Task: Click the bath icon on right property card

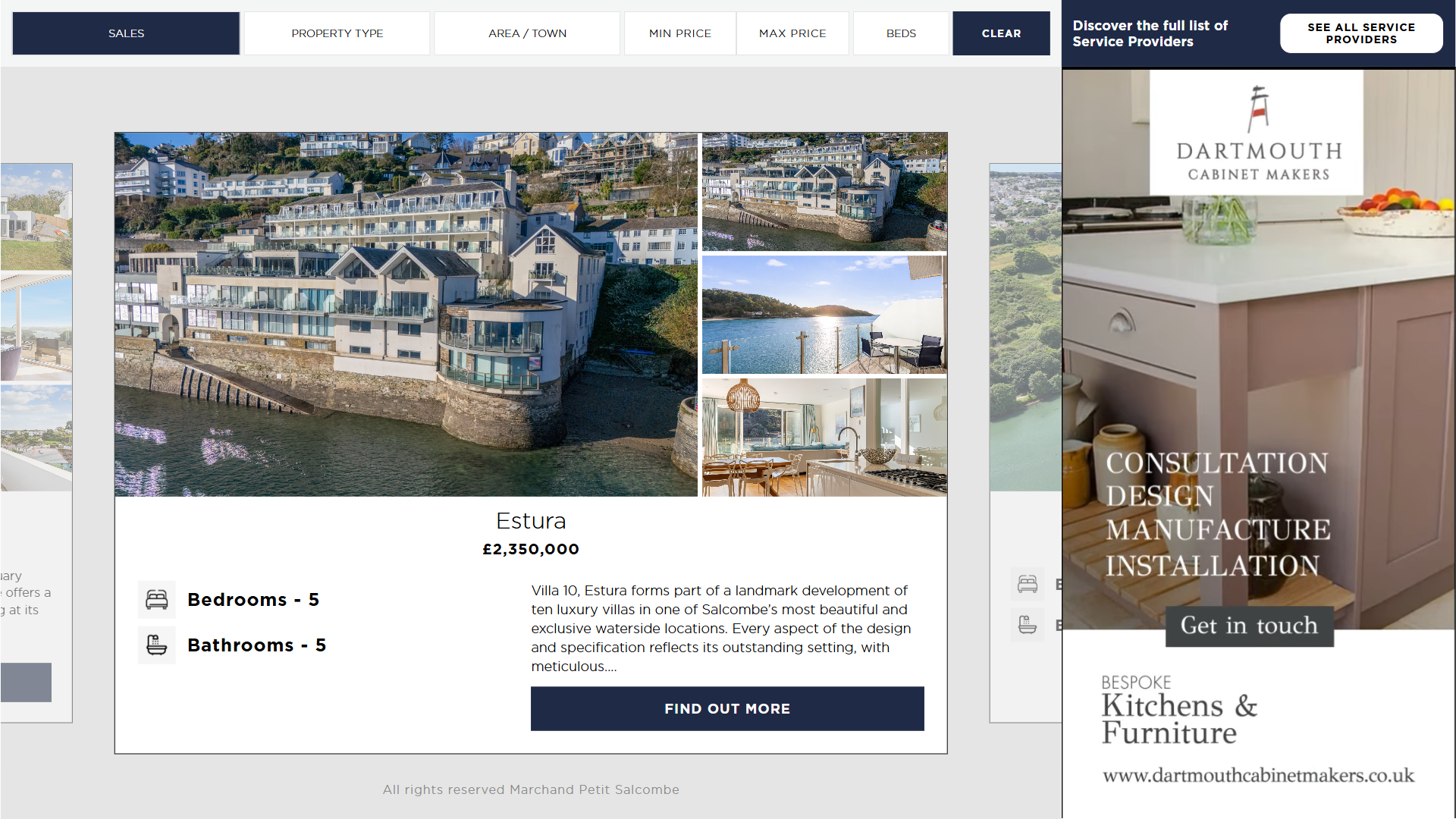Action: coord(1028,625)
